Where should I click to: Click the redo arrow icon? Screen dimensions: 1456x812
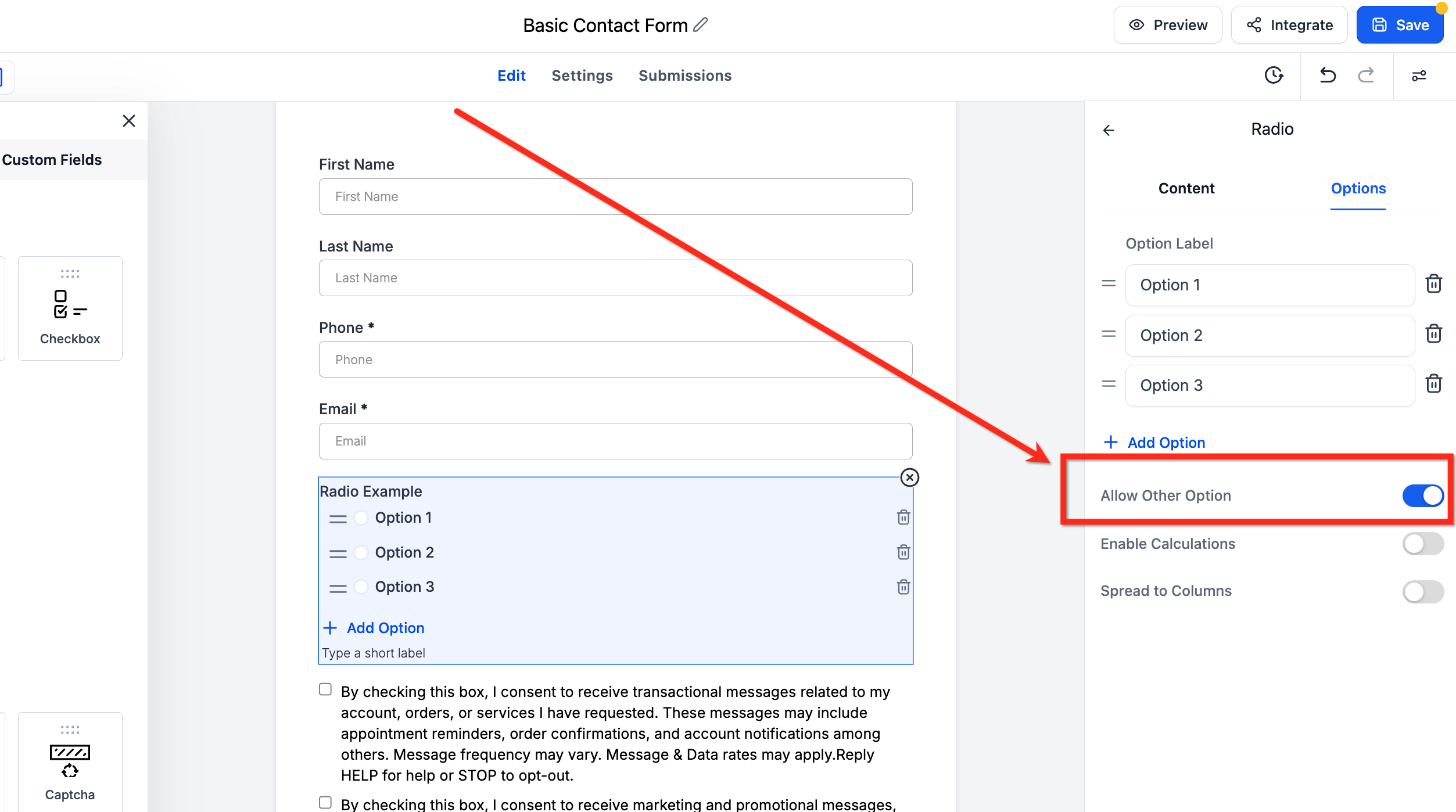tap(1366, 75)
